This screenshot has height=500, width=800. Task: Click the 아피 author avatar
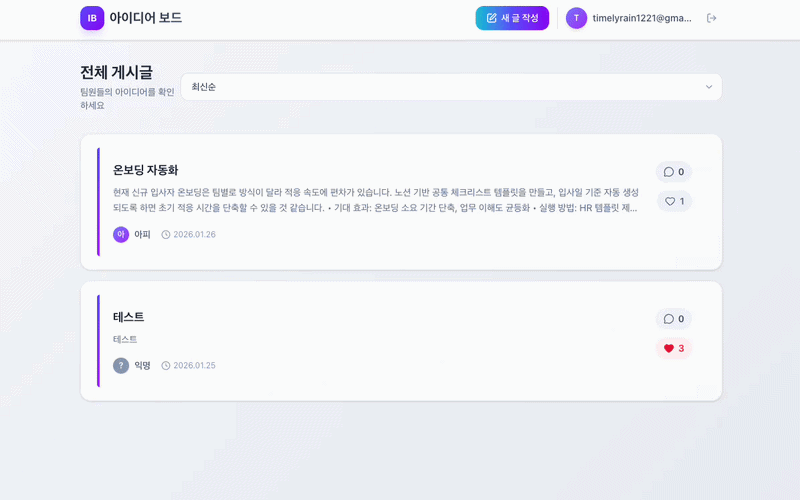tap(121, 234)
